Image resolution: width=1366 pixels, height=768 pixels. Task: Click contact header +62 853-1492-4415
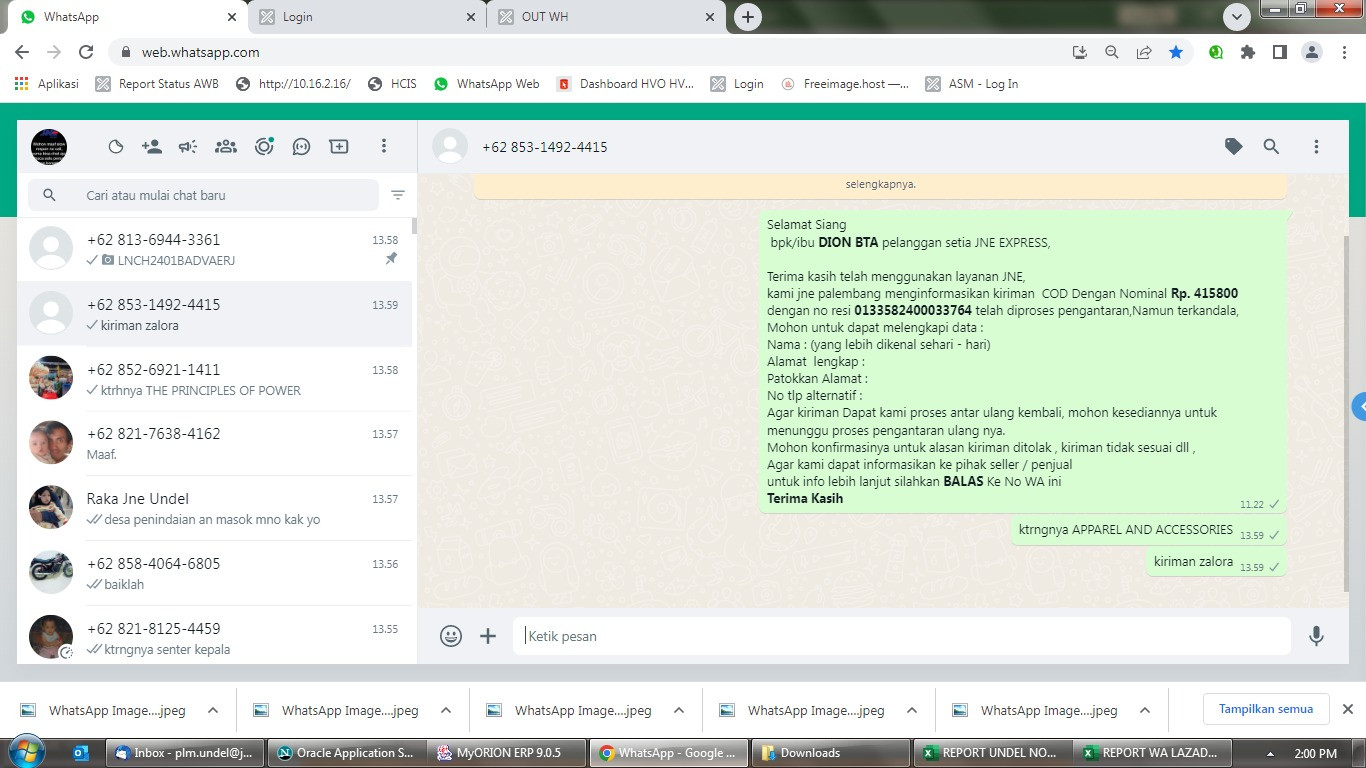coord(545,147)
